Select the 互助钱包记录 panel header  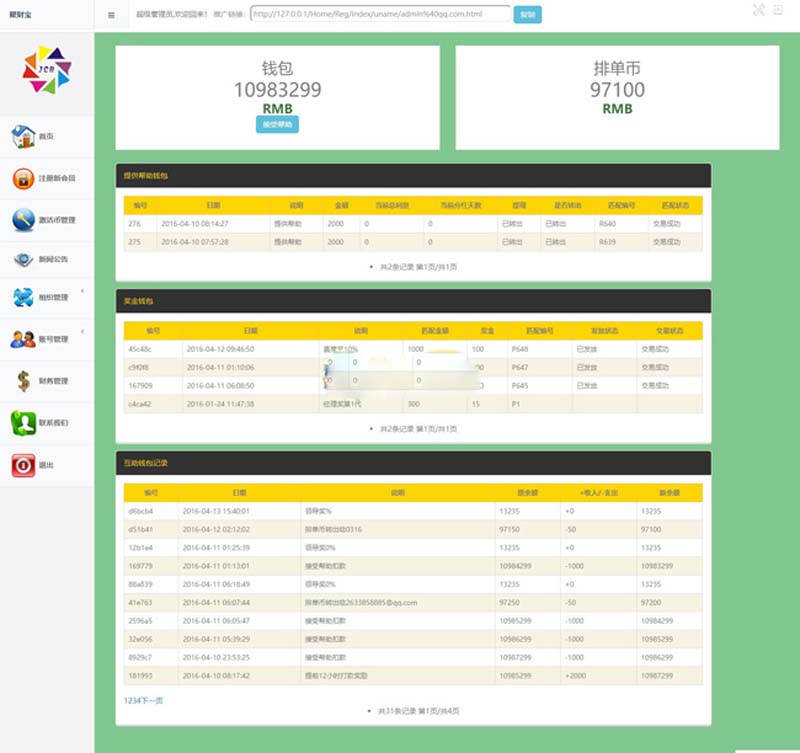point(413,463)
